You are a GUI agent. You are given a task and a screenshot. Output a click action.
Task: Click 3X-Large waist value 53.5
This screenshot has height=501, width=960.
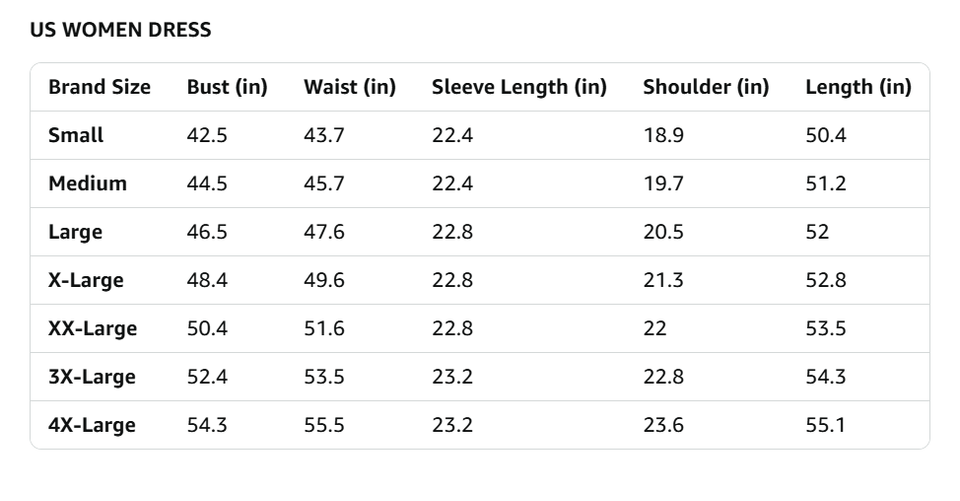[324, 377]
